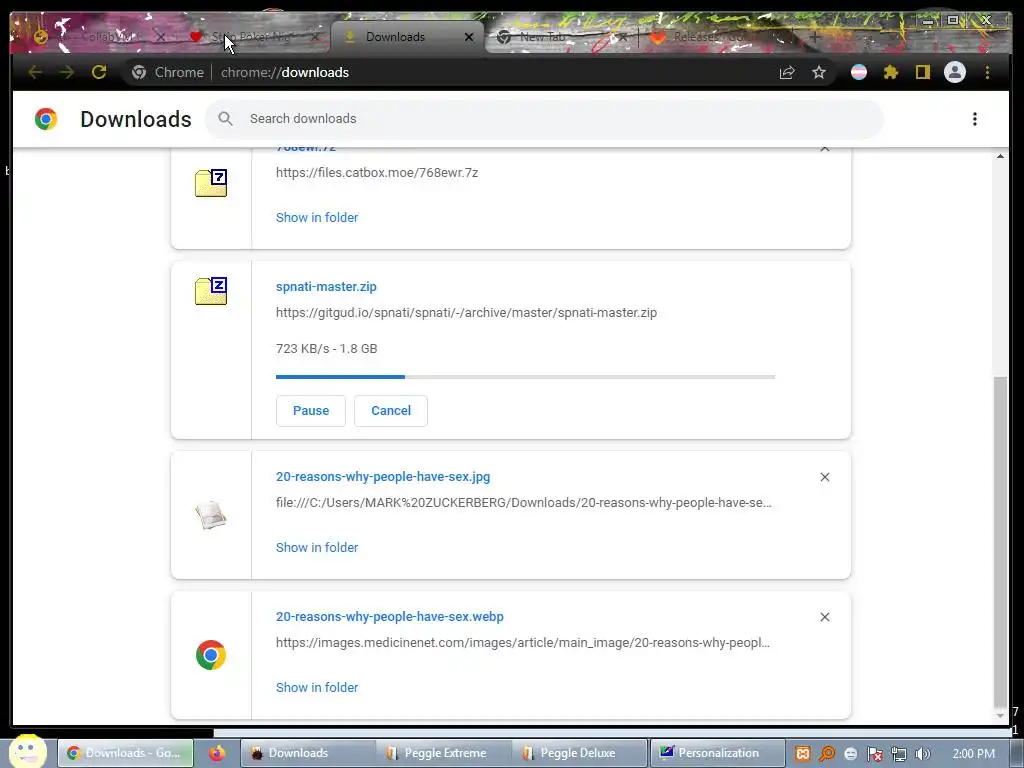Click the zip archive icon for spnati-master.zip
This screenshot has height=768, width=1024.
pyautogui.click(x=211, y=291)
